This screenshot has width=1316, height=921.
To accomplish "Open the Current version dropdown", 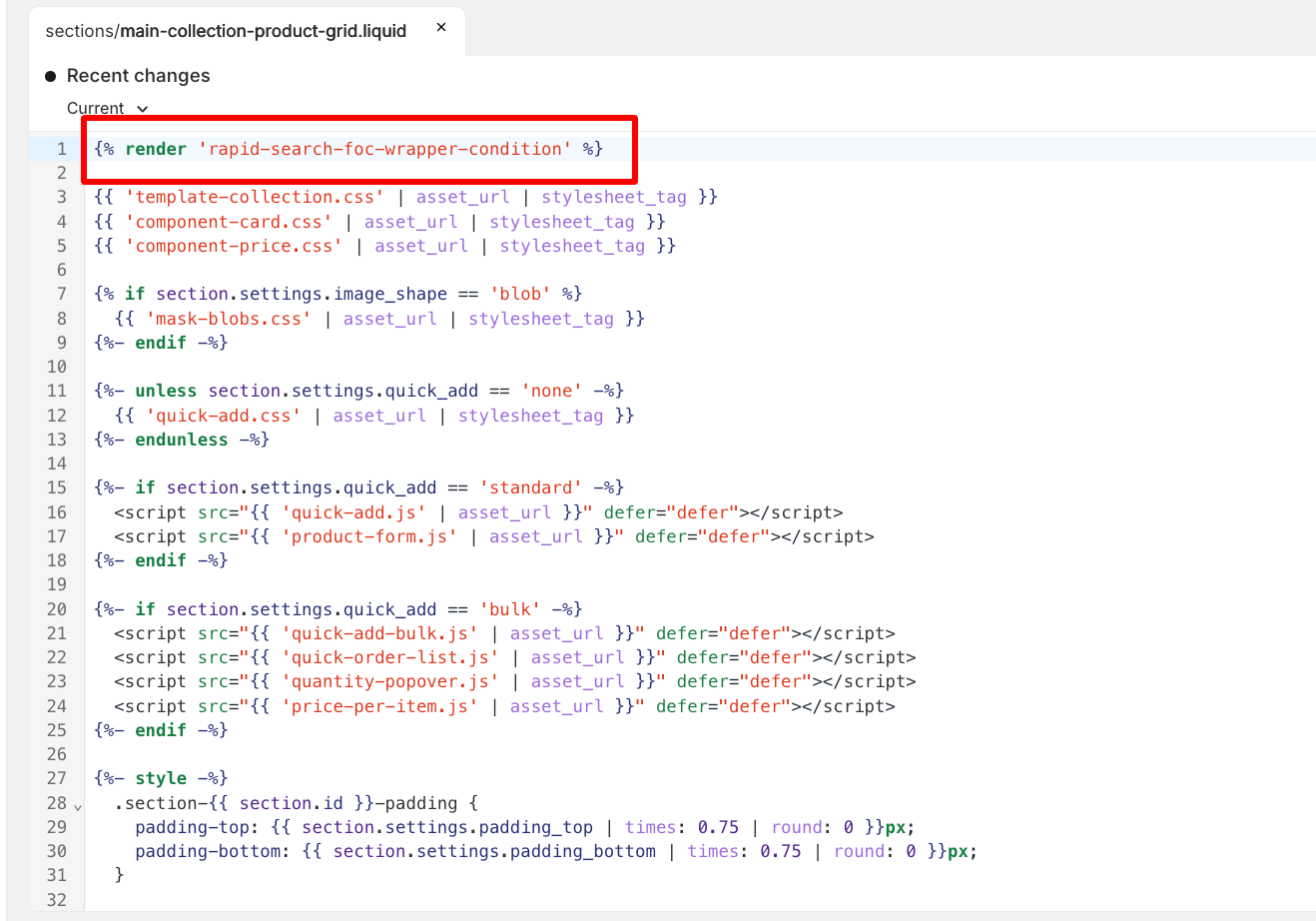I will [107, 108].
